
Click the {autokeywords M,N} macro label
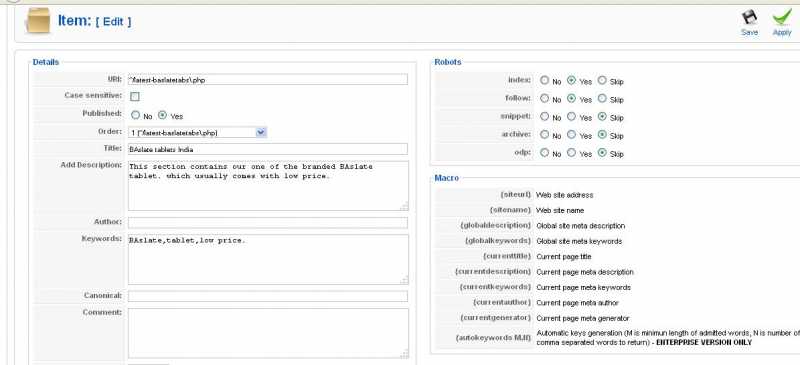[493, 337]
